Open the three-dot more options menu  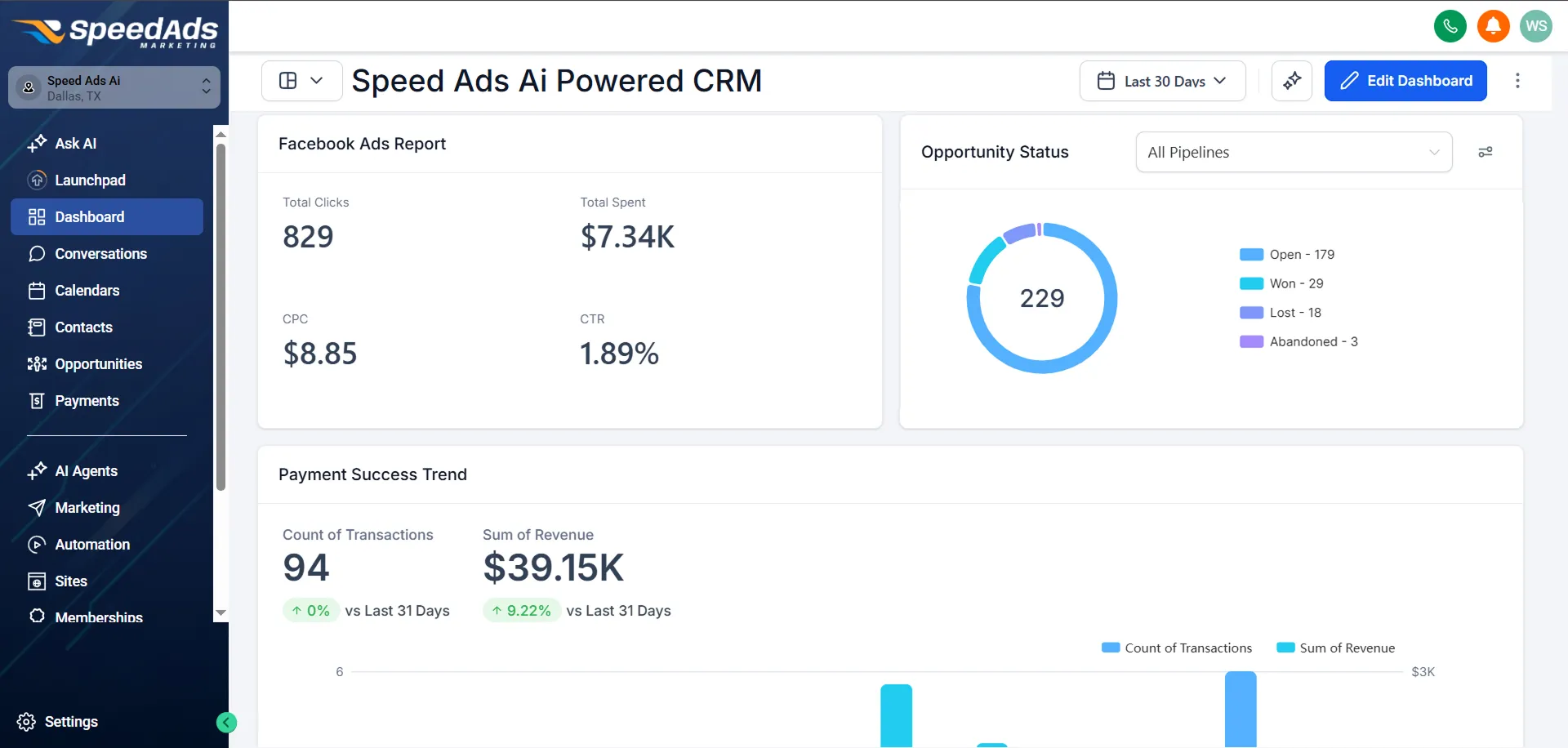coord(1517,81)
